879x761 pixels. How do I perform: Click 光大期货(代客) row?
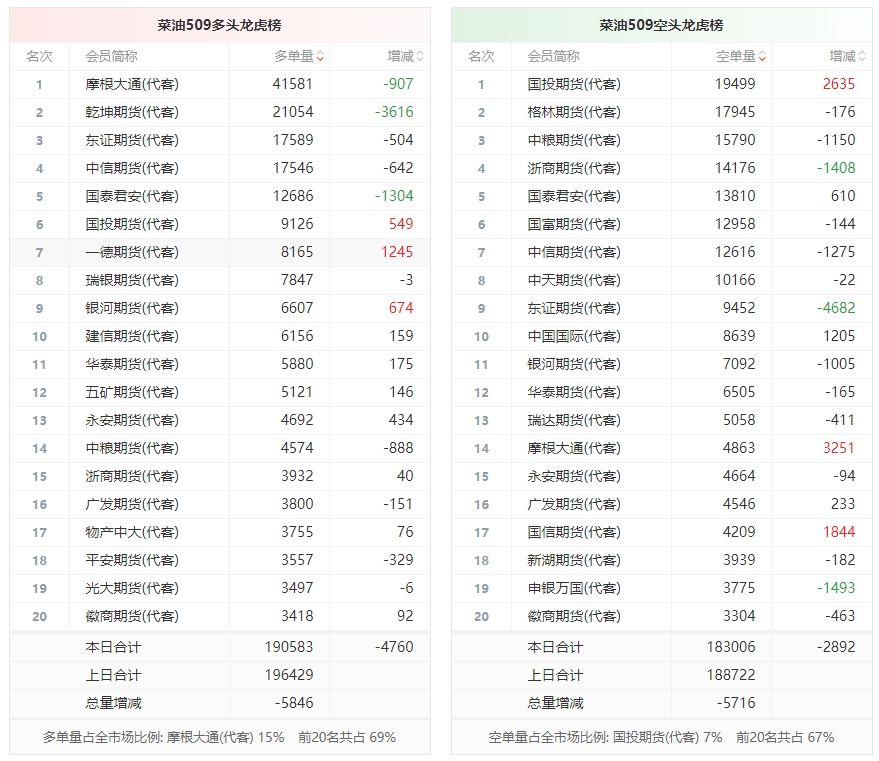[x=220, y=588]
